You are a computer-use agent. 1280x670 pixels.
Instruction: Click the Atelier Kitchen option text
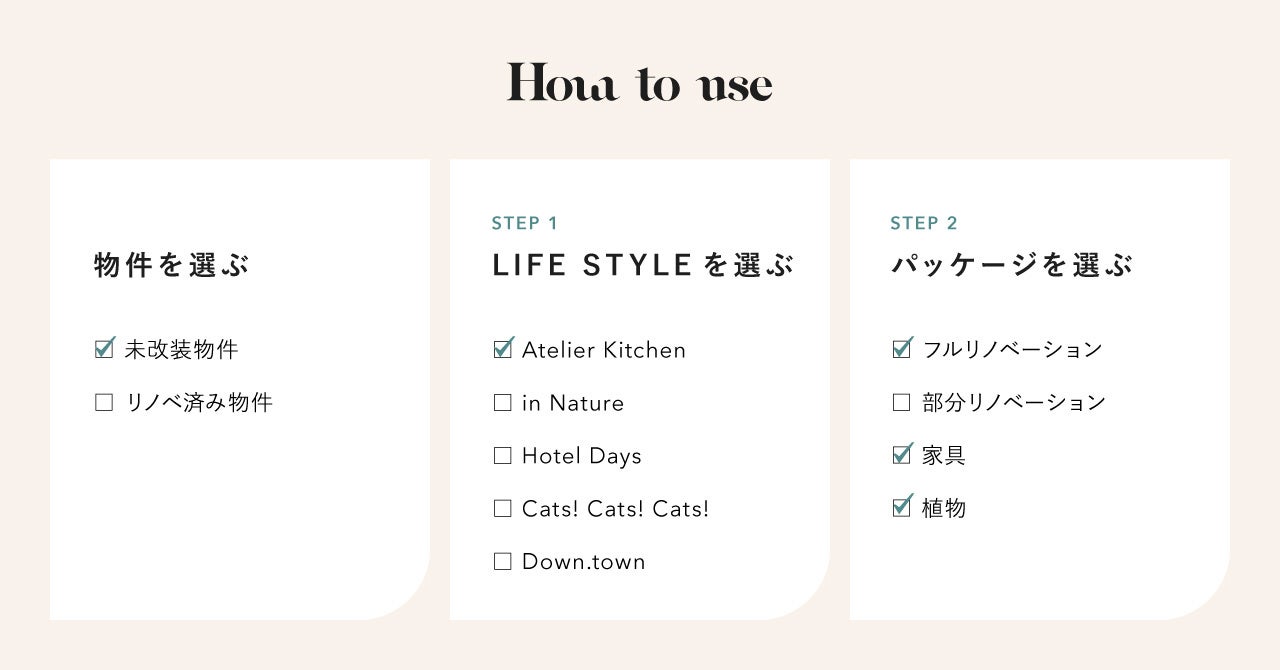pos(604,350)
